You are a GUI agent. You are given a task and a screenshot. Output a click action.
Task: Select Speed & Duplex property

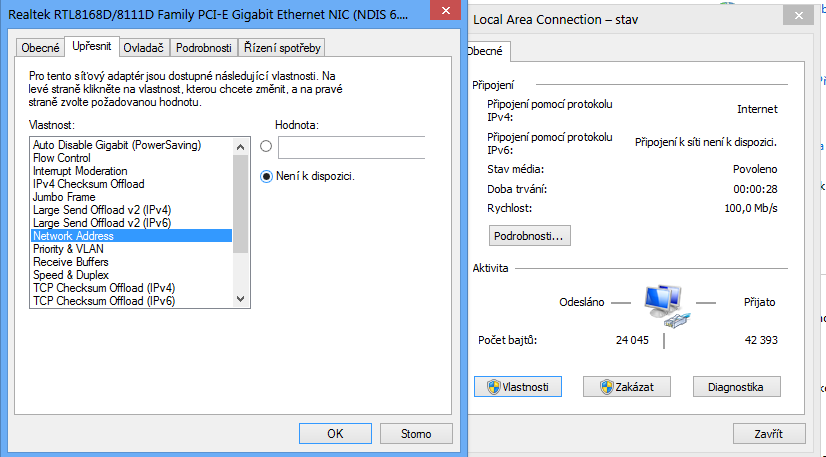pos(71,275)
